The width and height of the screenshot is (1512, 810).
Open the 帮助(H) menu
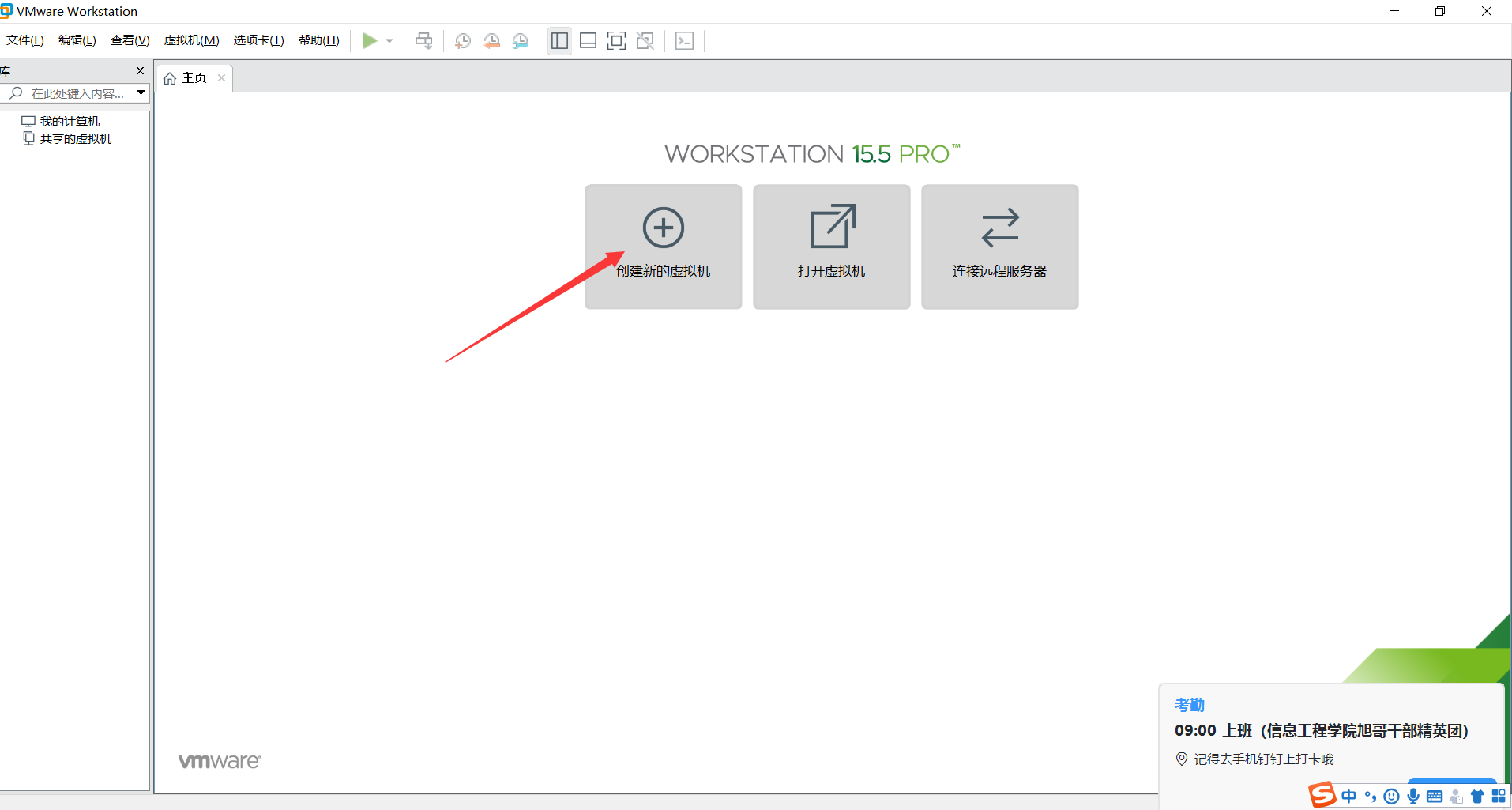pos(319,40)
